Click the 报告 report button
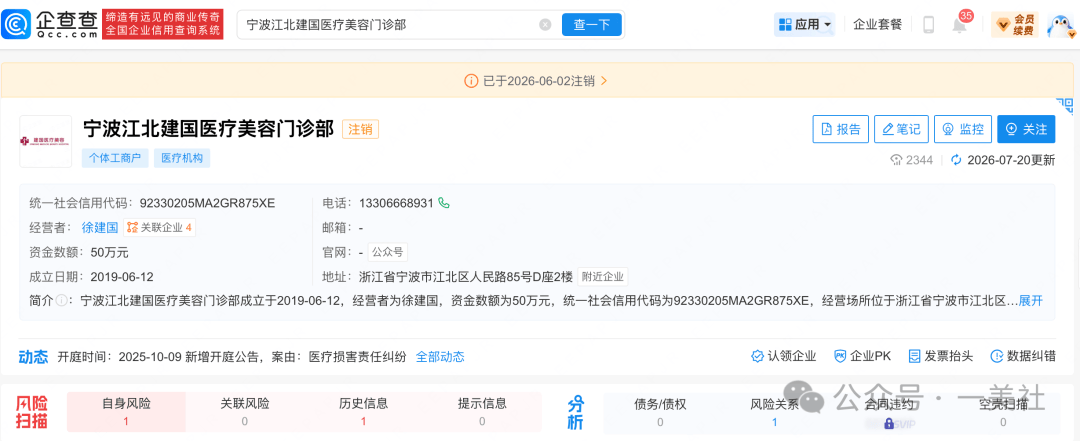1080x441 pixels. click(x=841, y=129)
